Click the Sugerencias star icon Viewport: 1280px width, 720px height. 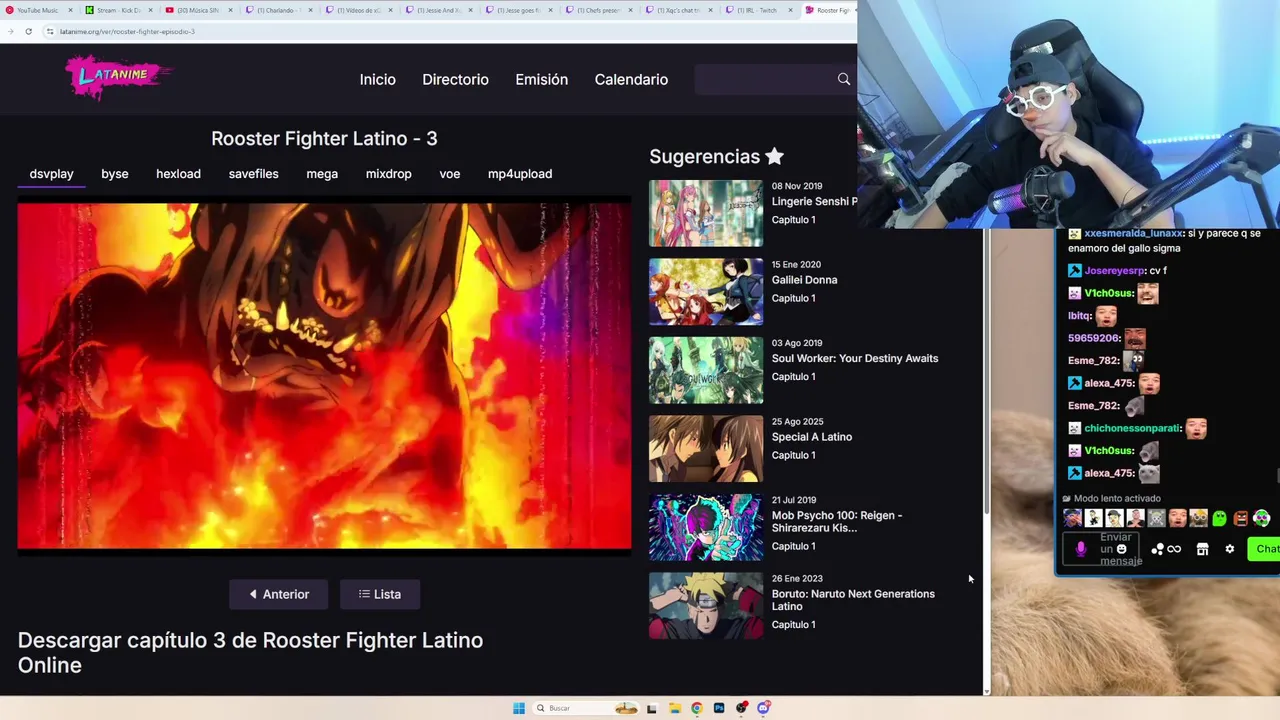click(x=775, y=156)
